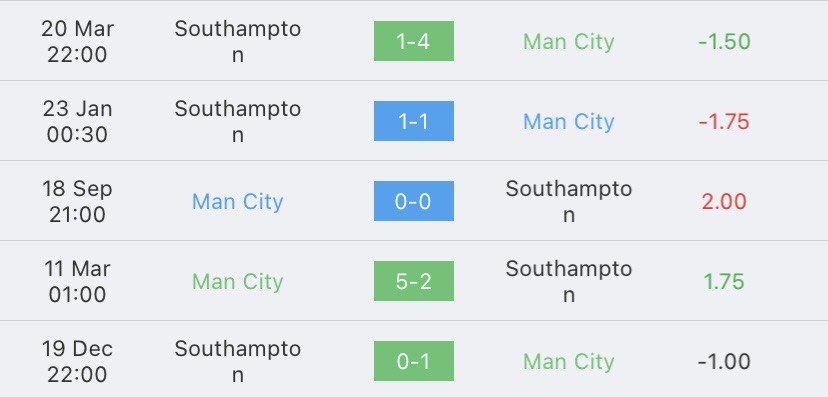The width and height of the screenshot is (828, 397).
Task: Open Southampton in 11 Mar match
Action: click(x=569, y=281)
